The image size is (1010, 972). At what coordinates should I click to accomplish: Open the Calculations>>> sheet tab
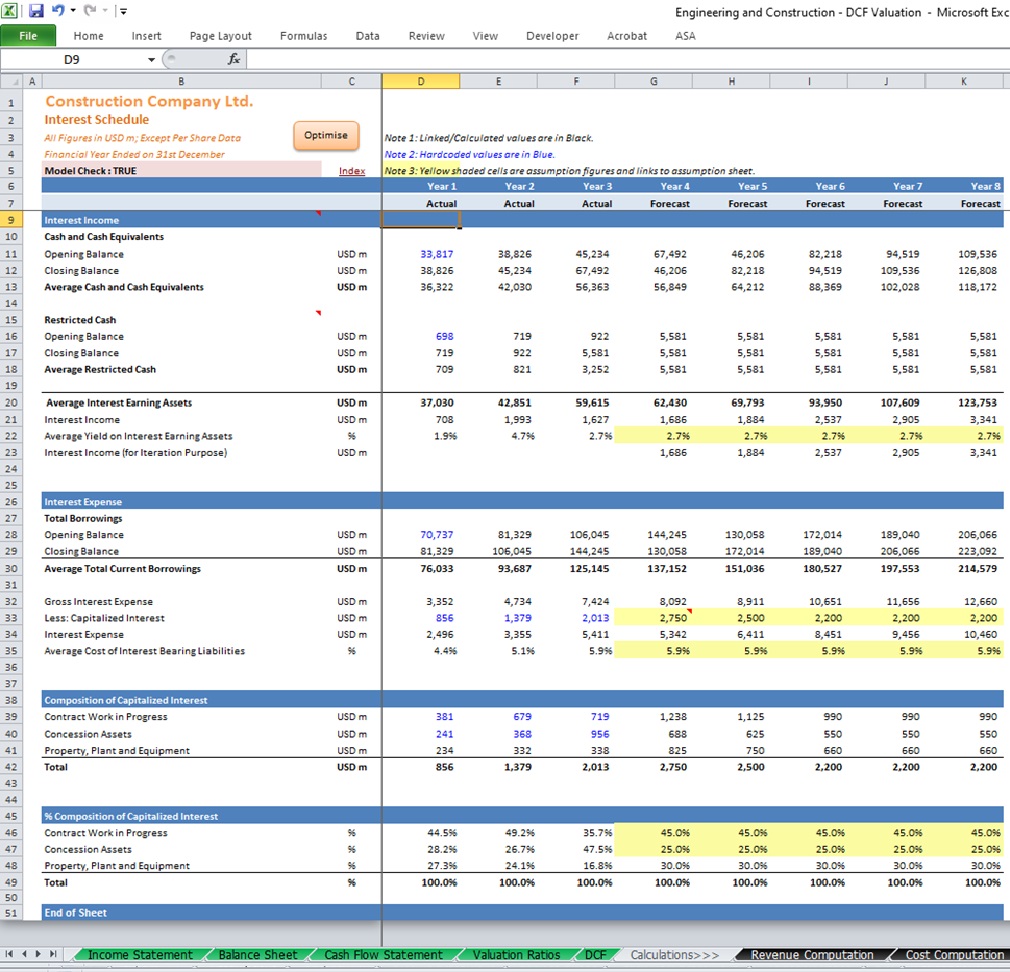coord(674,955)
